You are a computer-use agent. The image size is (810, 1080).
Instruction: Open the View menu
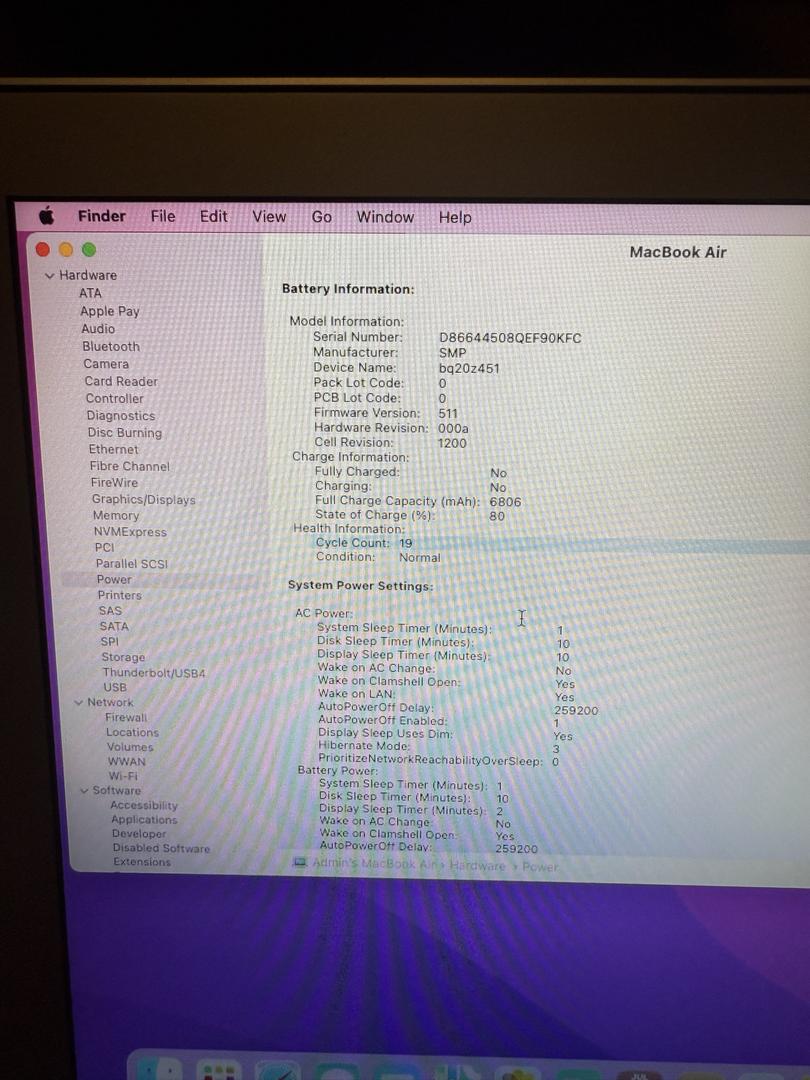point(269,217)
